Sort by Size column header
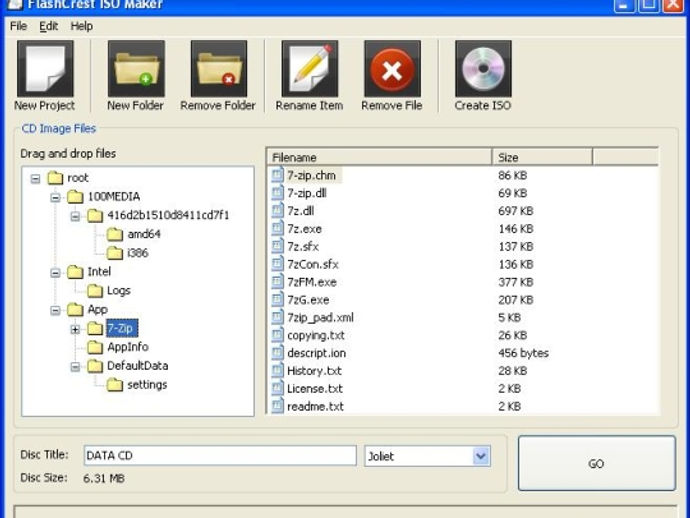690x518 pixels. coord(543,157)
